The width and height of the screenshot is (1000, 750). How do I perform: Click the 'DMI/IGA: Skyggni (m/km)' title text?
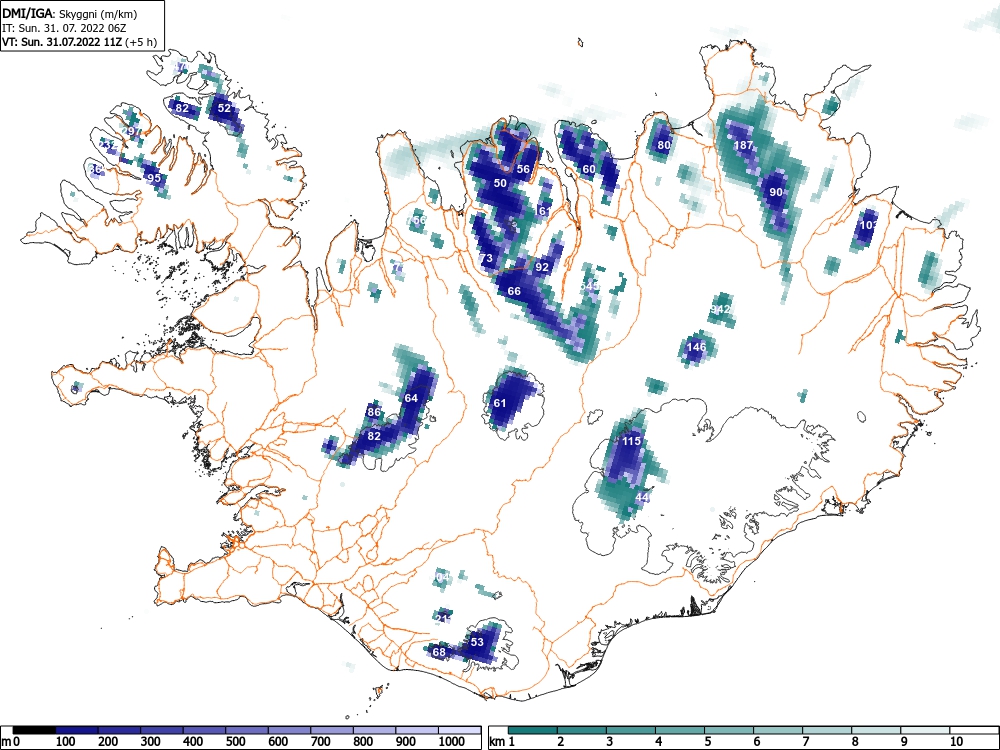click(x=70, y=13)
